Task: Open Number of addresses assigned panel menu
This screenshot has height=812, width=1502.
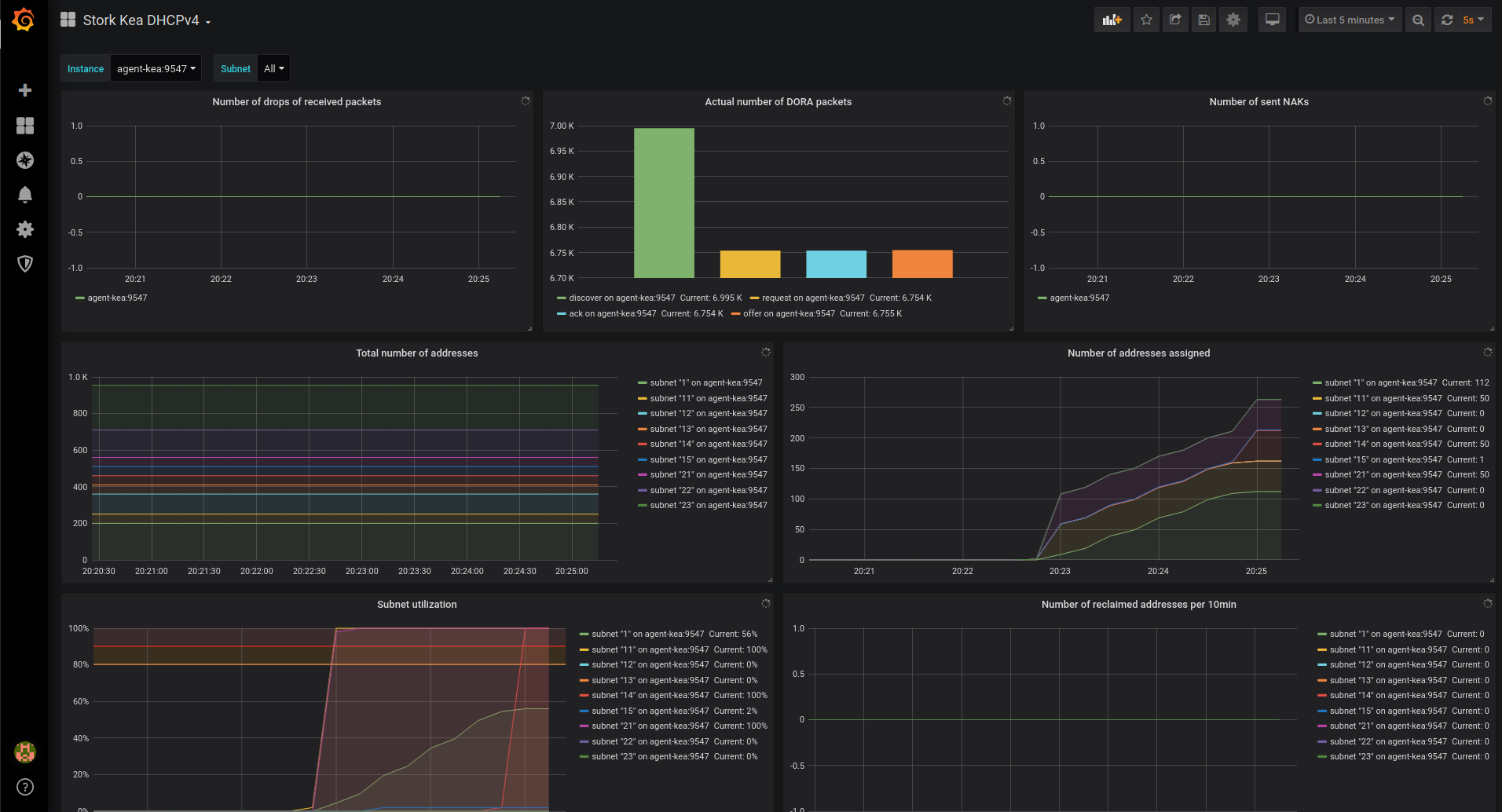Action: pyautogui.click(x=1139, y=353)
